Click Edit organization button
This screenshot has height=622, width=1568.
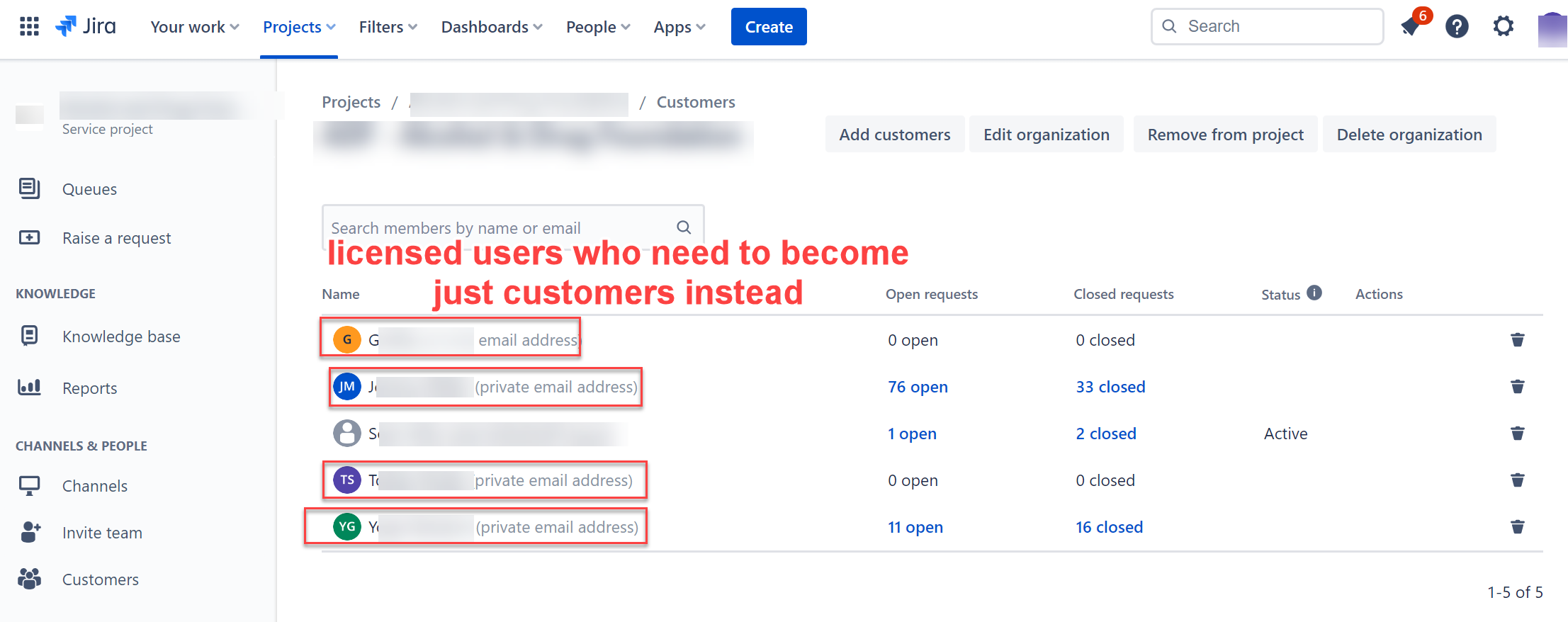tap(1047, 135)
